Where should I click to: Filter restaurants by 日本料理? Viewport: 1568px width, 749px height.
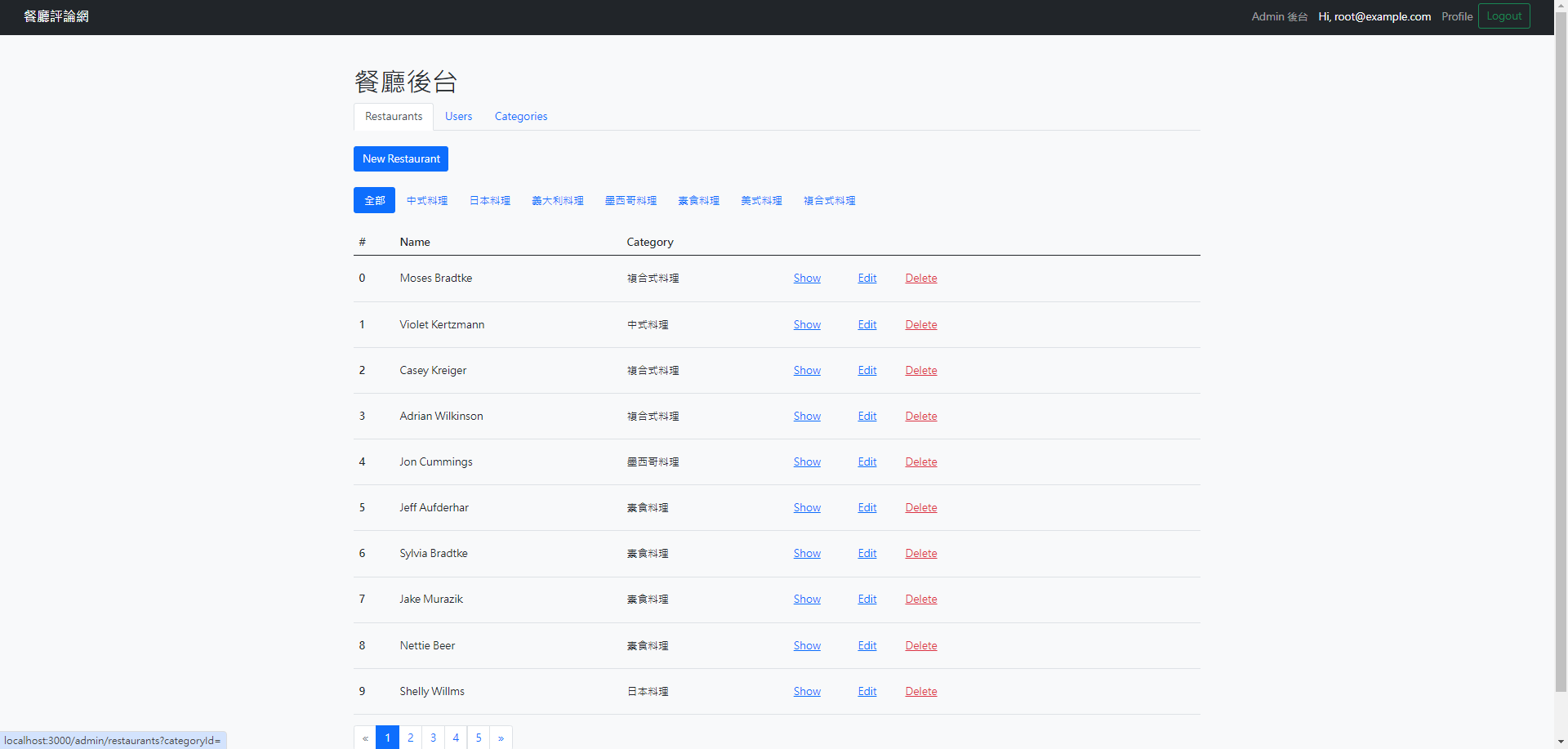pyautogui.click(x=490, y=200)
